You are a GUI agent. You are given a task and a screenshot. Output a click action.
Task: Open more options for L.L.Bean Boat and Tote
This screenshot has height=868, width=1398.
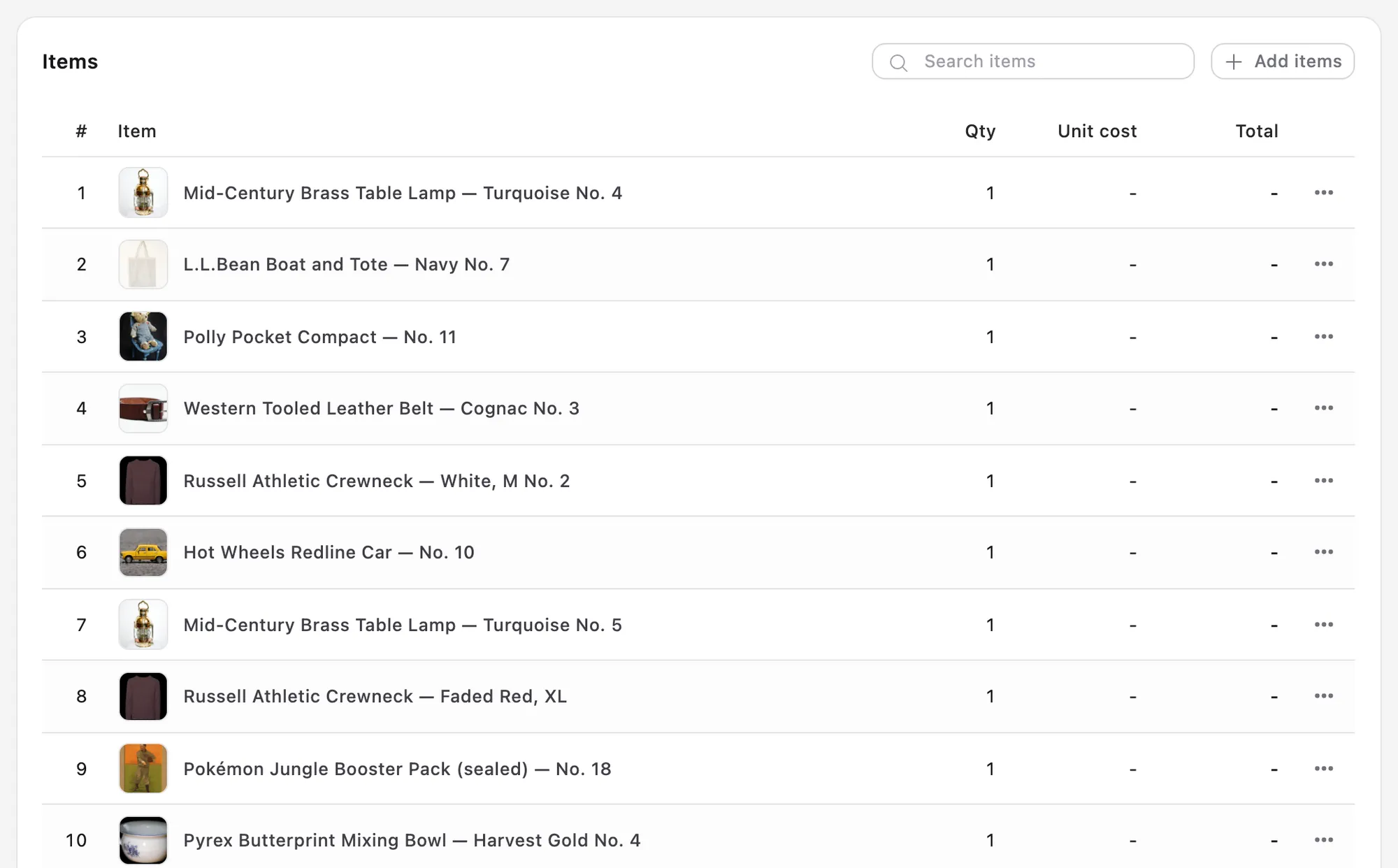point(1323,264)
